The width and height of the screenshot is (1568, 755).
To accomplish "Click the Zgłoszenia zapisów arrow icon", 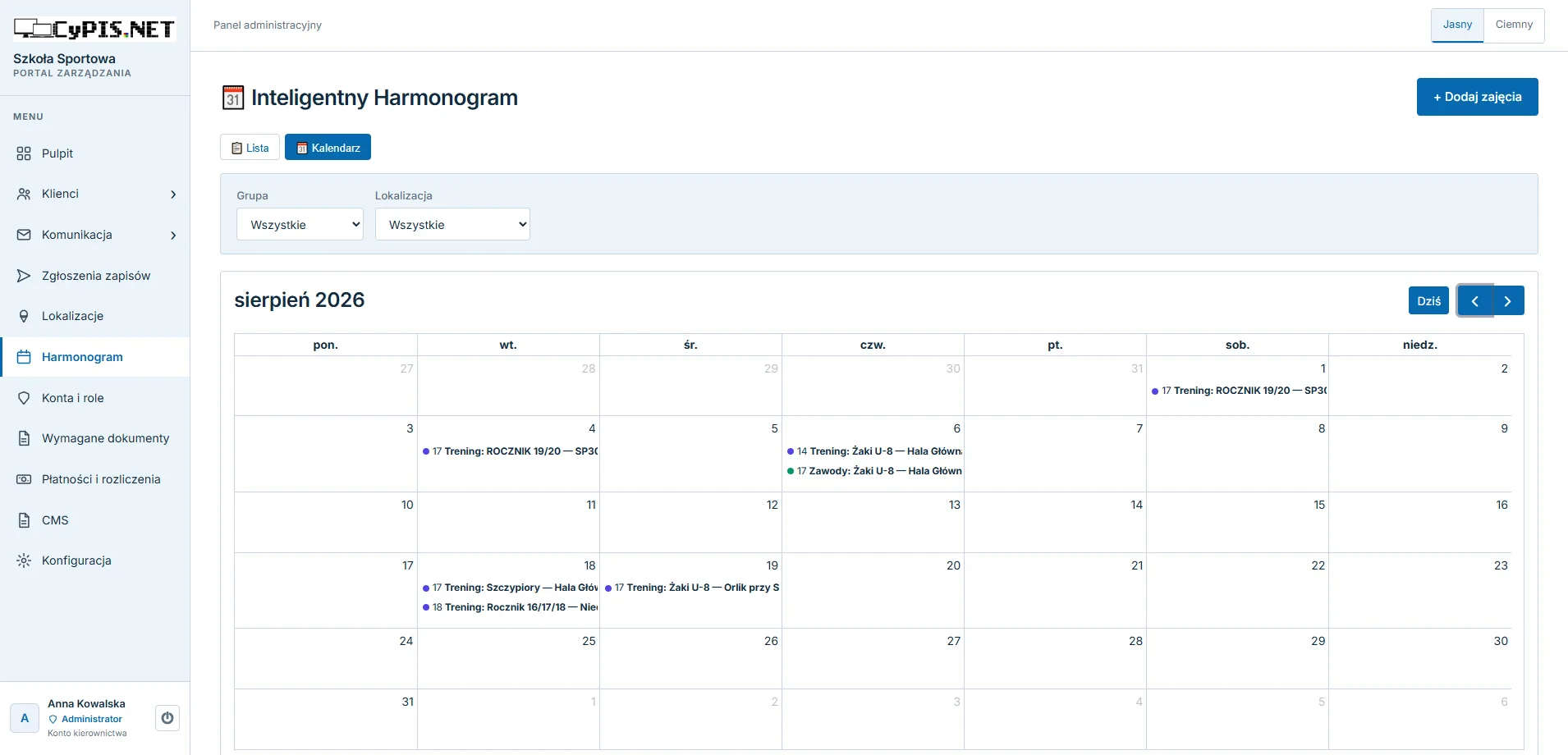I will (x=24, y=276).
